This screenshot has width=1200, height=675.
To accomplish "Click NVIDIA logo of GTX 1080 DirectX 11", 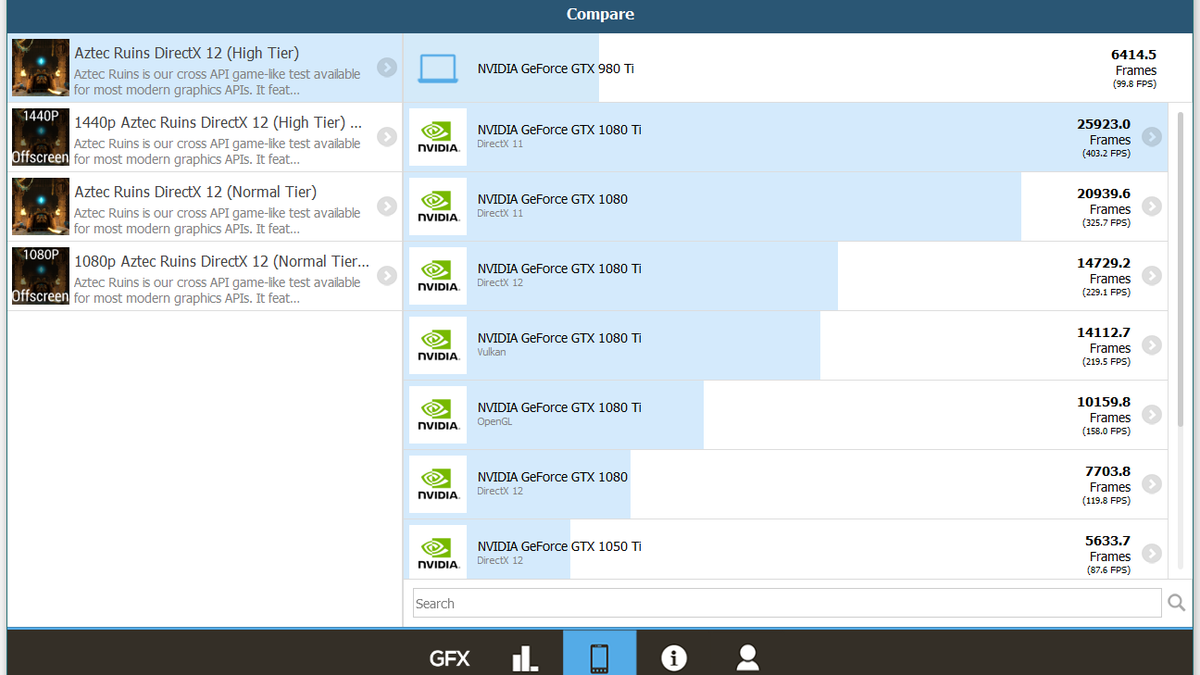I will 438,206.
